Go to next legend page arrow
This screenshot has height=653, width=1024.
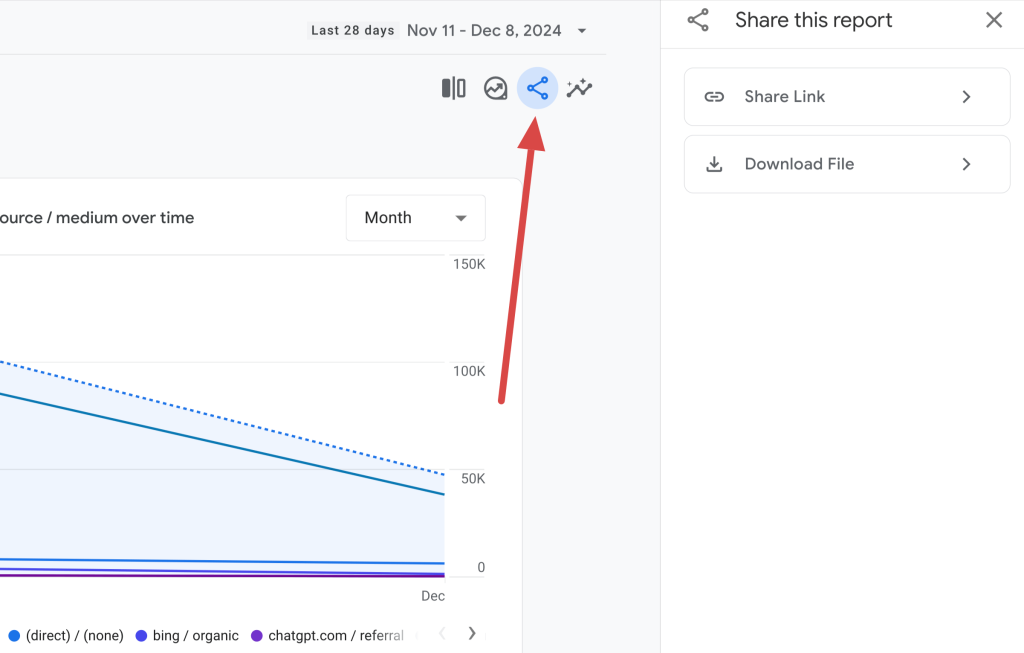pyautogui.click(x=472, y=633)
